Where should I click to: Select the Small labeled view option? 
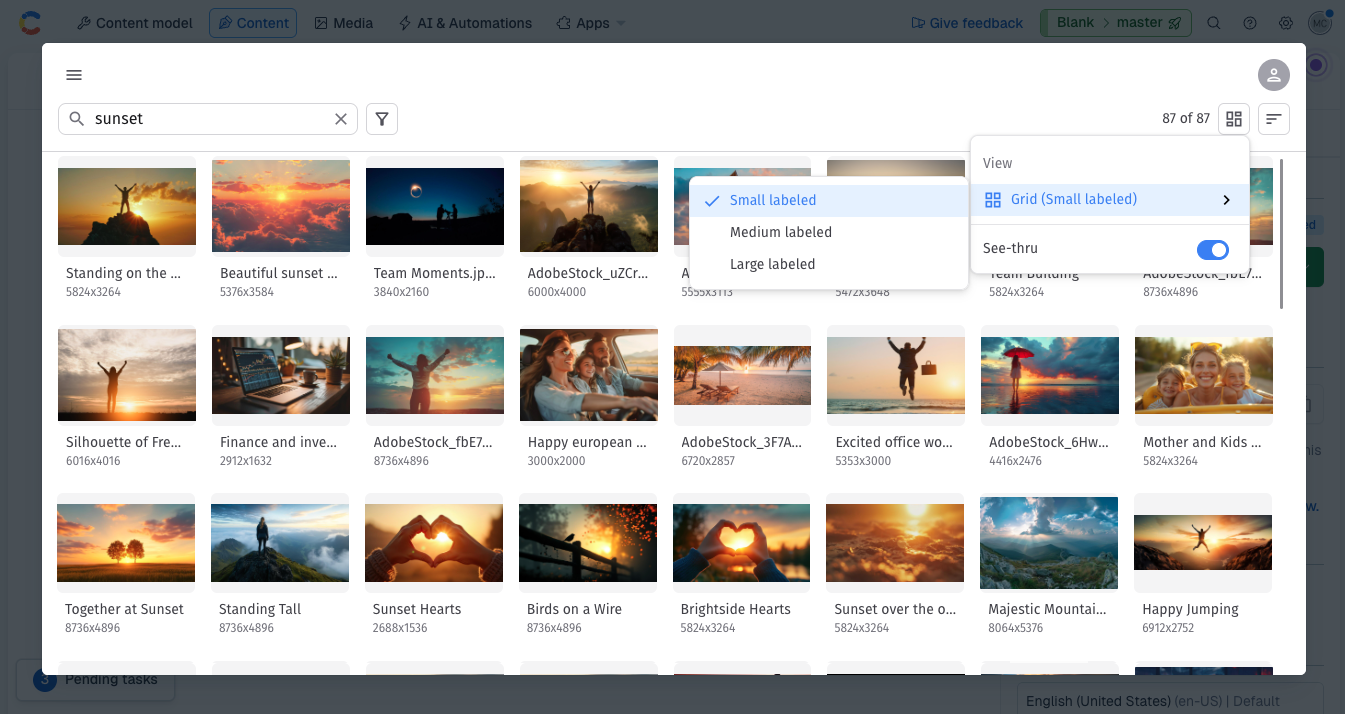(x=773, y=200)
